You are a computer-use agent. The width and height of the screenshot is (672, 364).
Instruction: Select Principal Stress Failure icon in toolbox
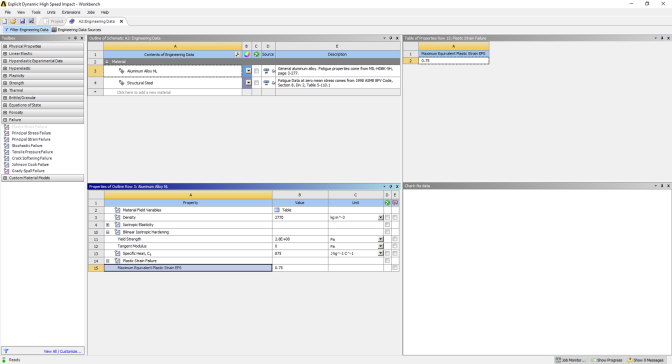(6, 133)
